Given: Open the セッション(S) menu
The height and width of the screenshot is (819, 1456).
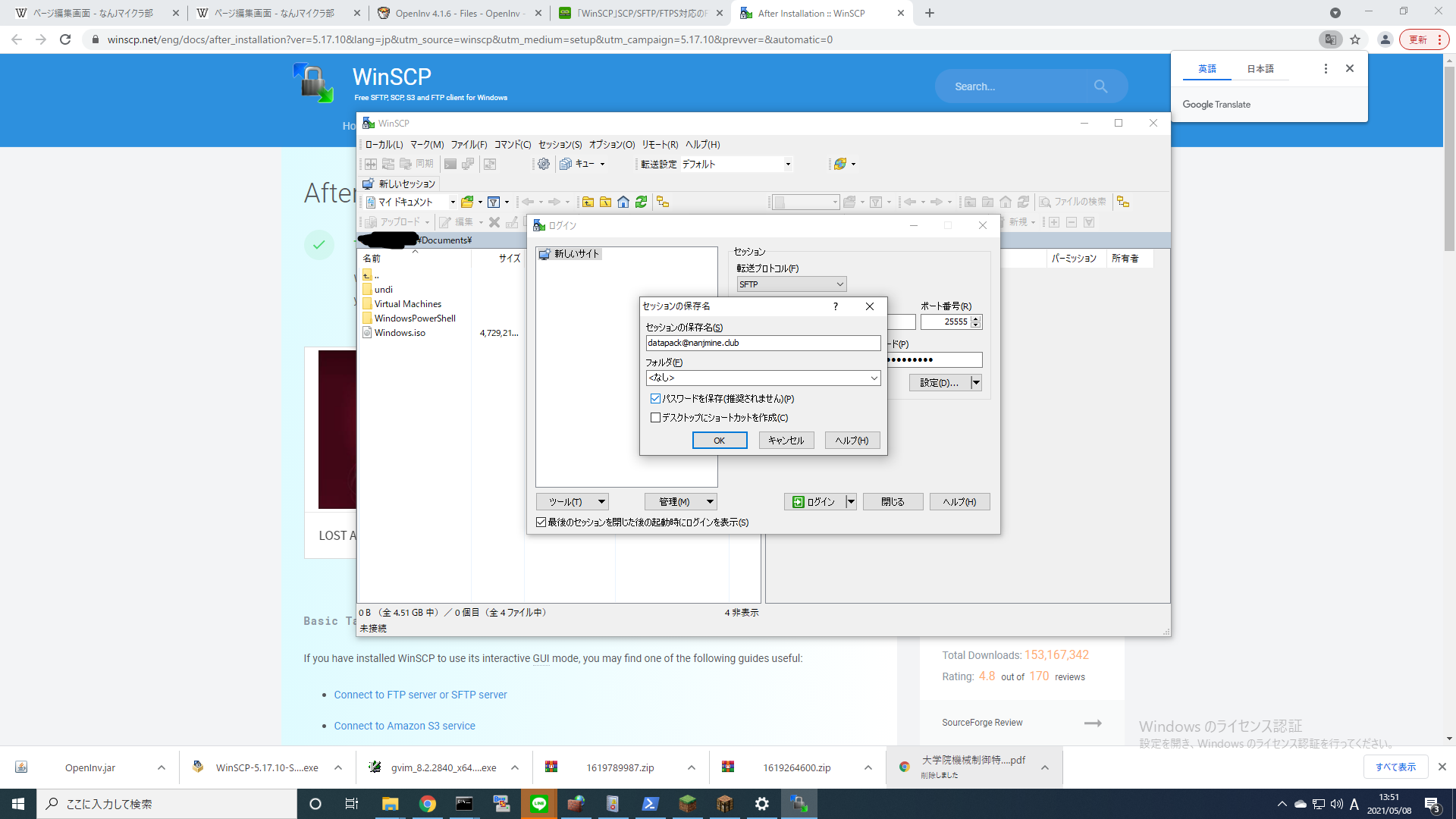Looking at the screenshot, I should click(x=560, y=145).
